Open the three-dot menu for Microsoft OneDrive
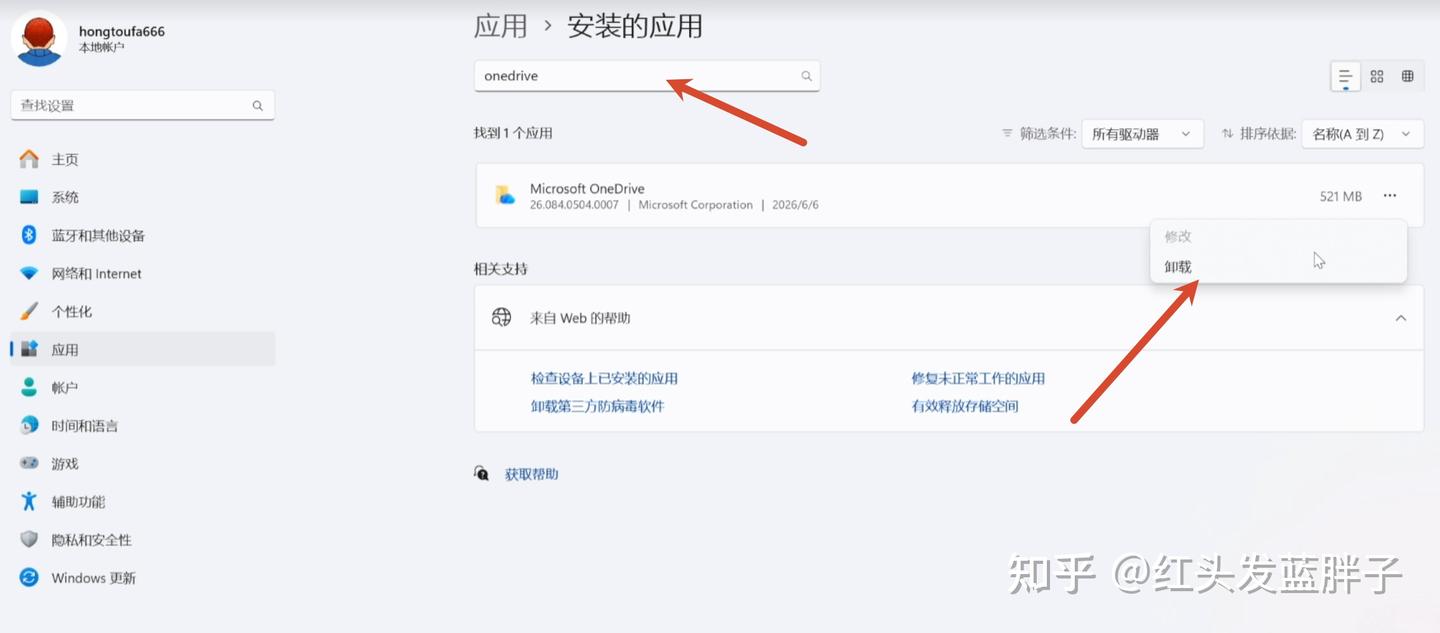This screenshot has height=633, width=1440. click(x=1390, y=196)
